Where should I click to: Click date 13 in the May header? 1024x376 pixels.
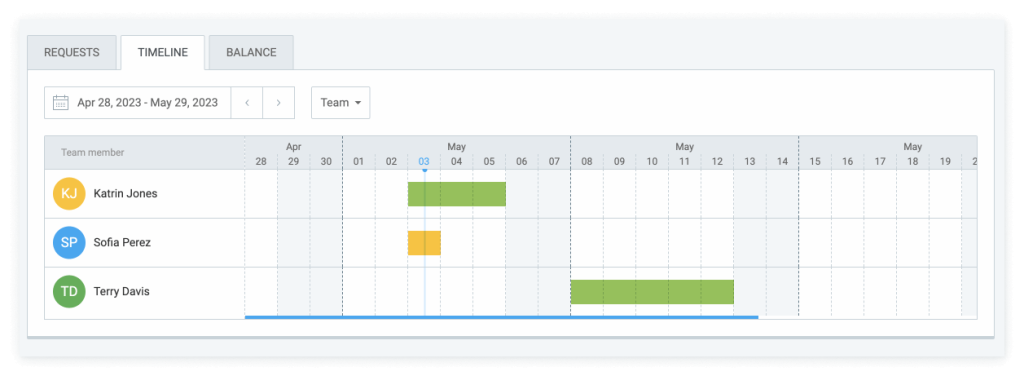(750, 161)
